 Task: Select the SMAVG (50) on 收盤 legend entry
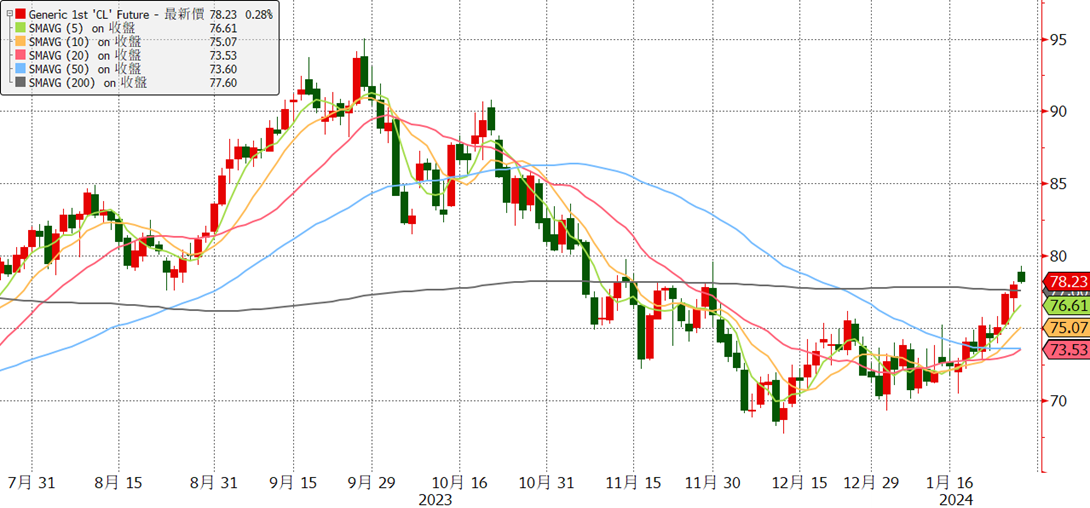(x=86, y=69)
